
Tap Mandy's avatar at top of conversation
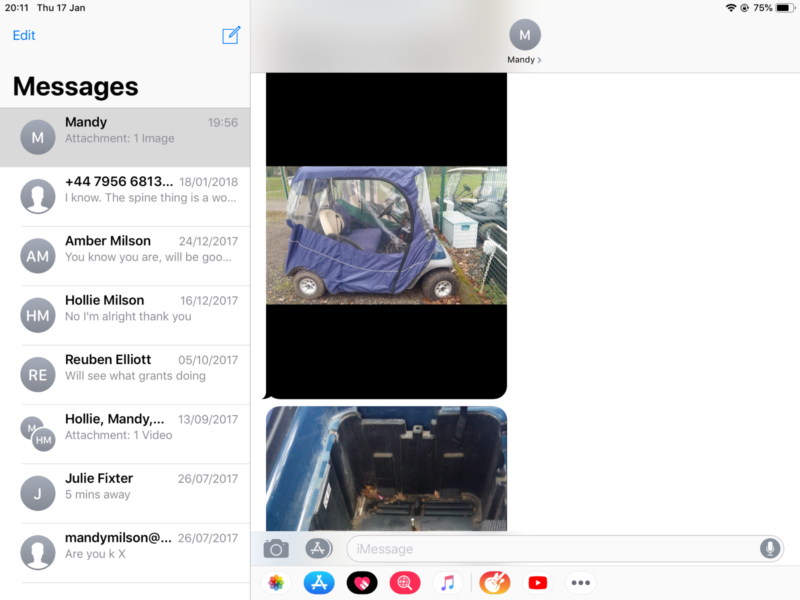point(524,35)
